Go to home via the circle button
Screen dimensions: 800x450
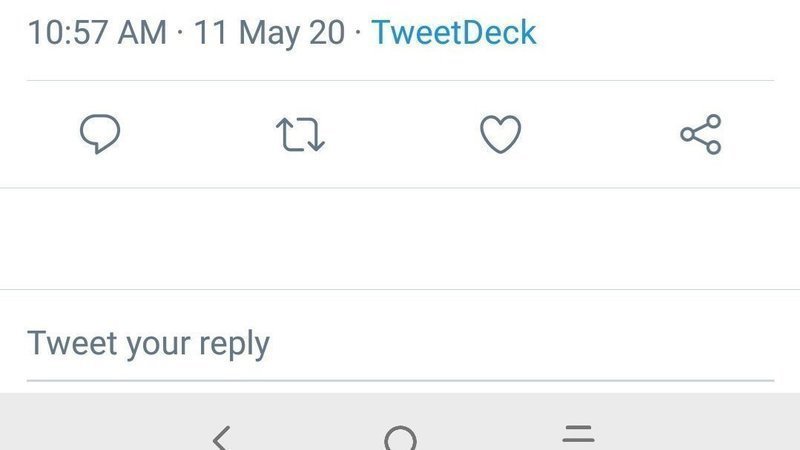point(400,439)
